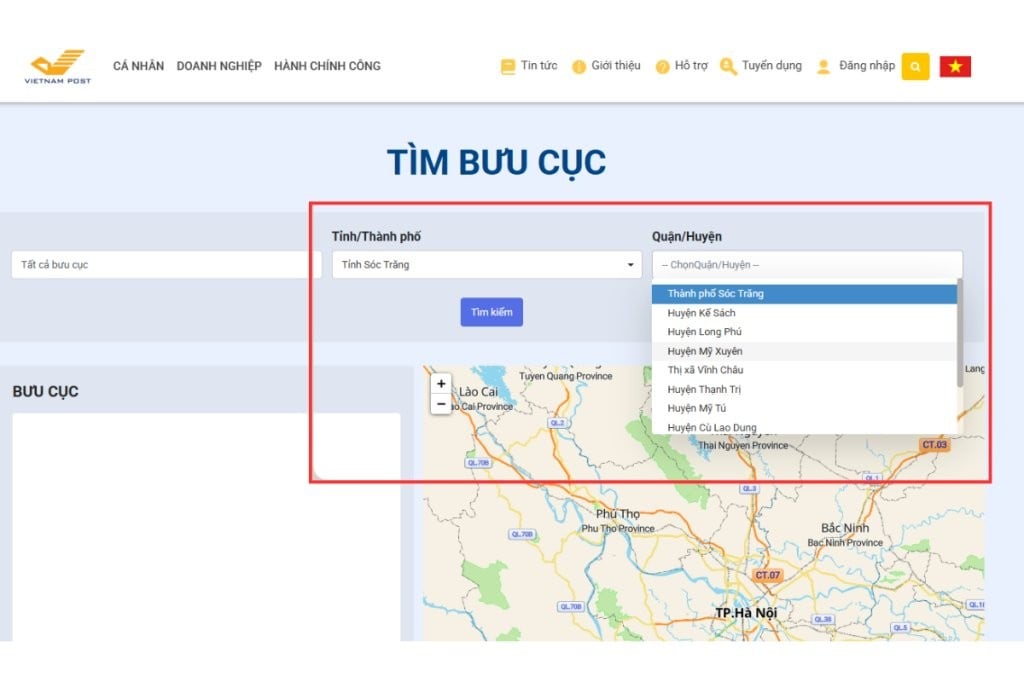
Task: Select Huyện Mỹ Xuyên from list
Action: tap(705, 351)
